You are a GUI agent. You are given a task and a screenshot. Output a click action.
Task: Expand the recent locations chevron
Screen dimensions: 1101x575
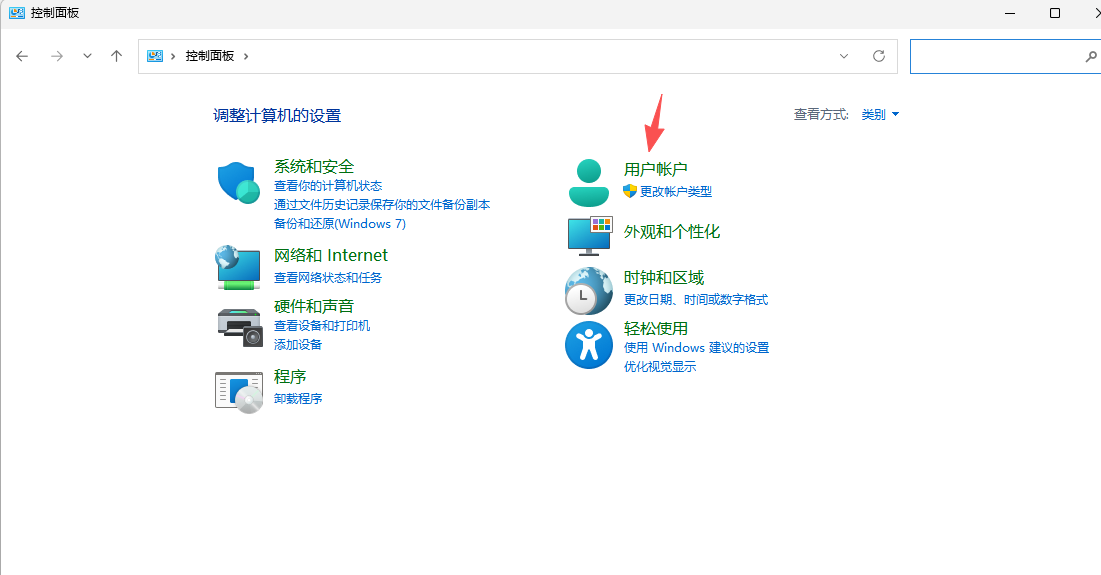tap(87, 56)
